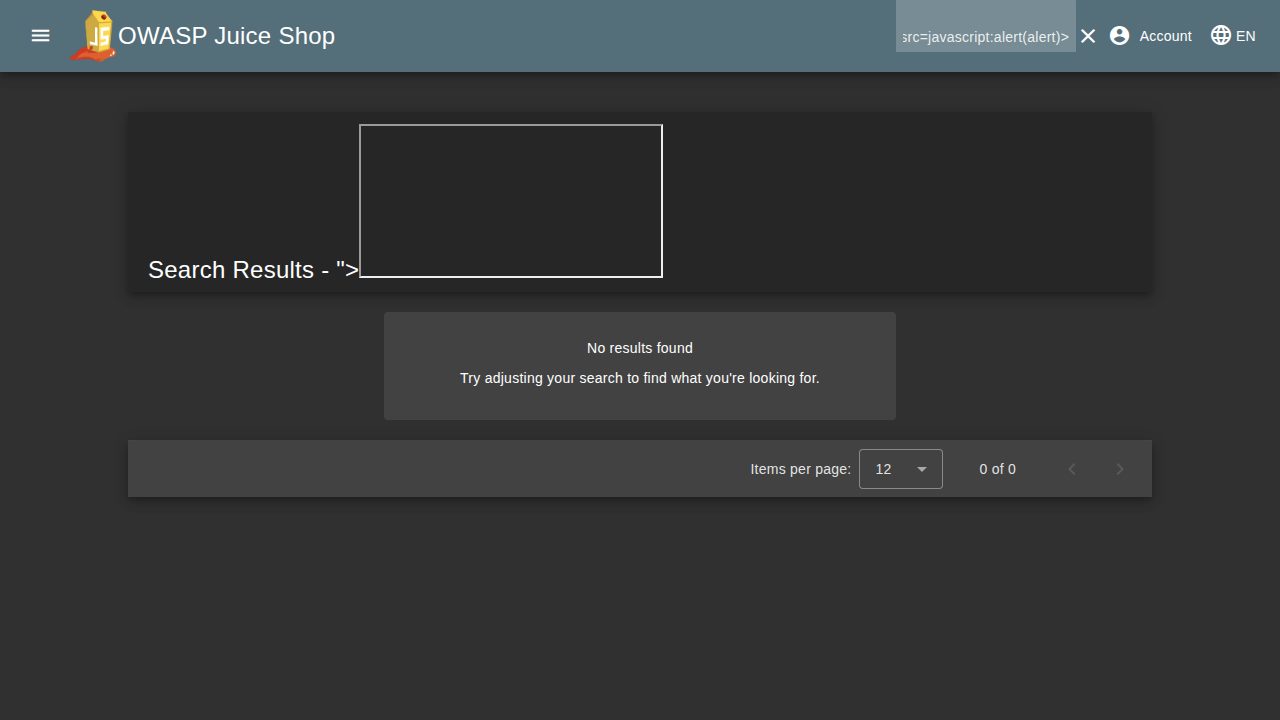Open the Account menu label
This screenshot has width=1280, height=720.
pos(1165,36)
